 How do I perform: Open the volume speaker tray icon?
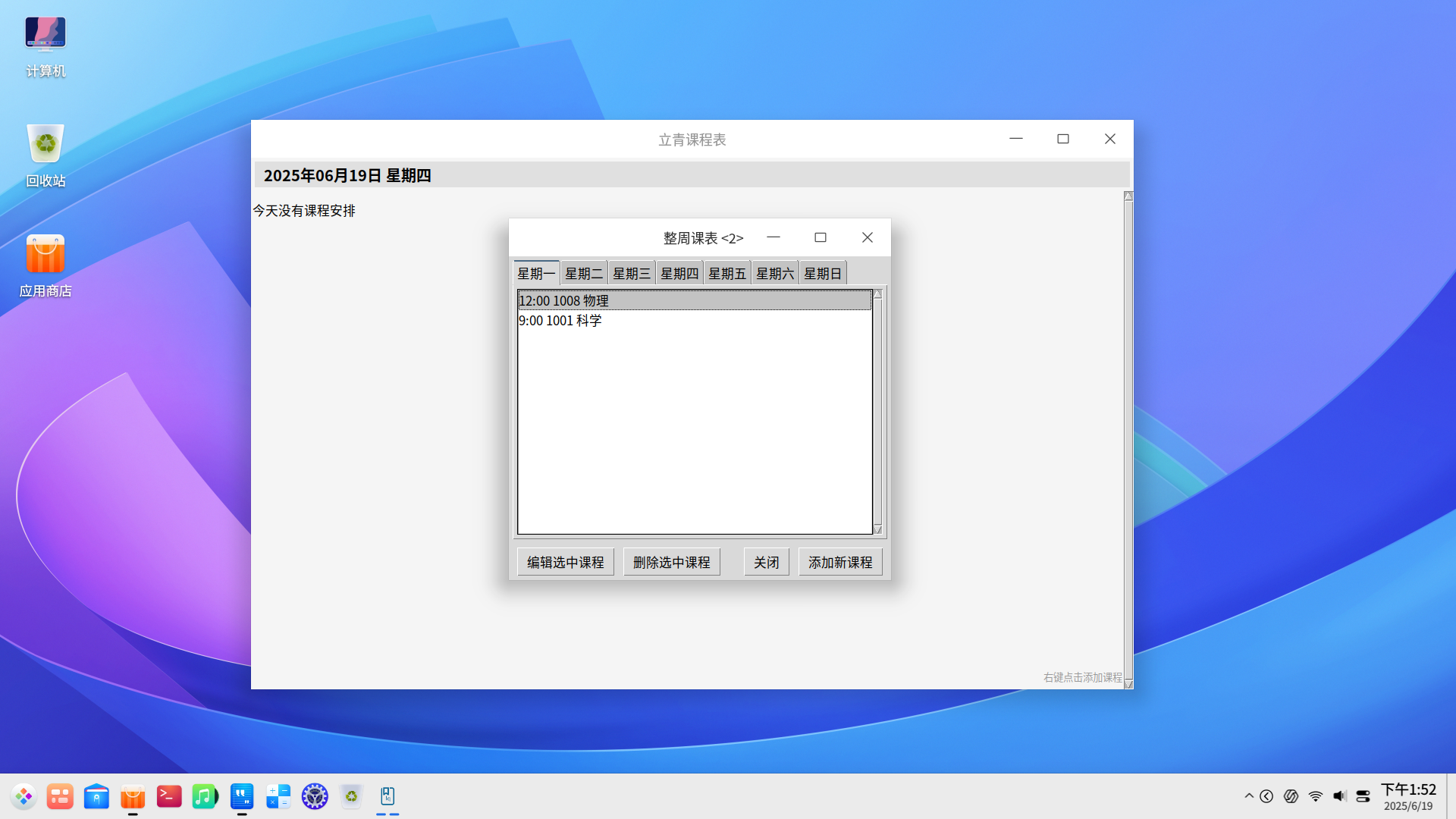pyautogui.click(x=1340, y=796)
